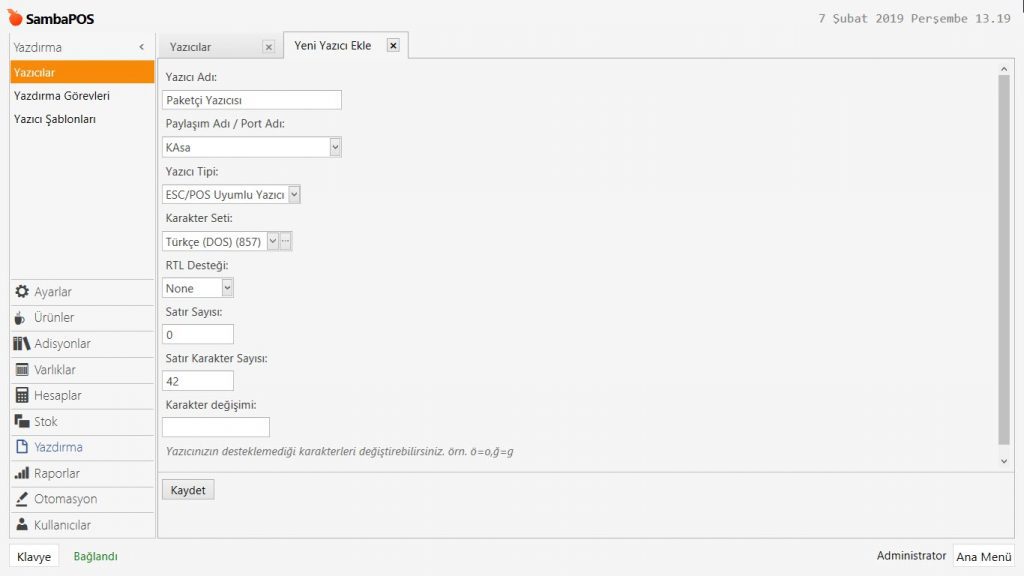This screenshot has width=1024, height=576.
Task: Open Raporlar via the bar chart icon
Action: point(22,474)
